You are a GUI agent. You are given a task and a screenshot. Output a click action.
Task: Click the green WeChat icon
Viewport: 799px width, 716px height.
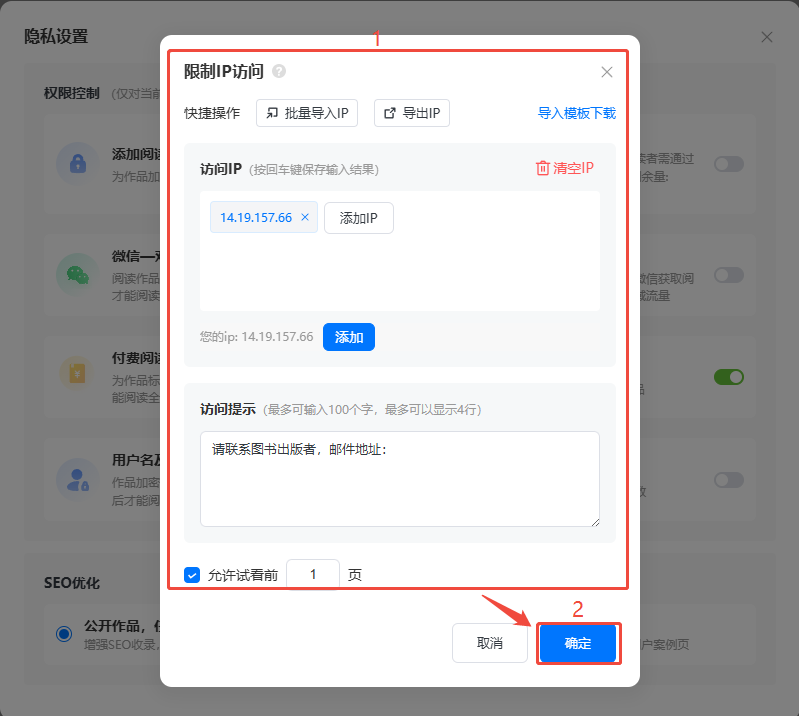coord(77,273)
